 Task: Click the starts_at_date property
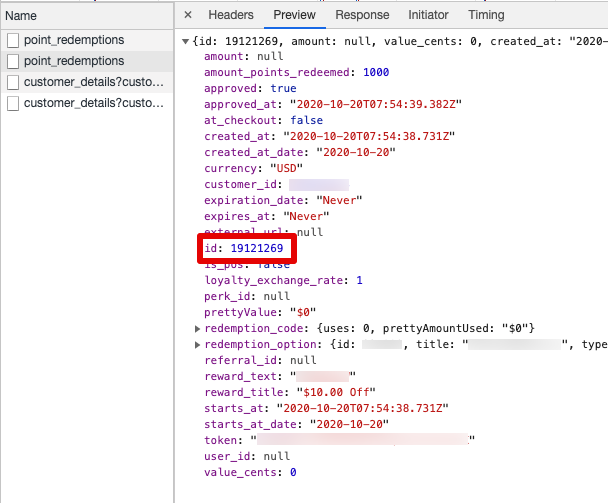[296, 424]
